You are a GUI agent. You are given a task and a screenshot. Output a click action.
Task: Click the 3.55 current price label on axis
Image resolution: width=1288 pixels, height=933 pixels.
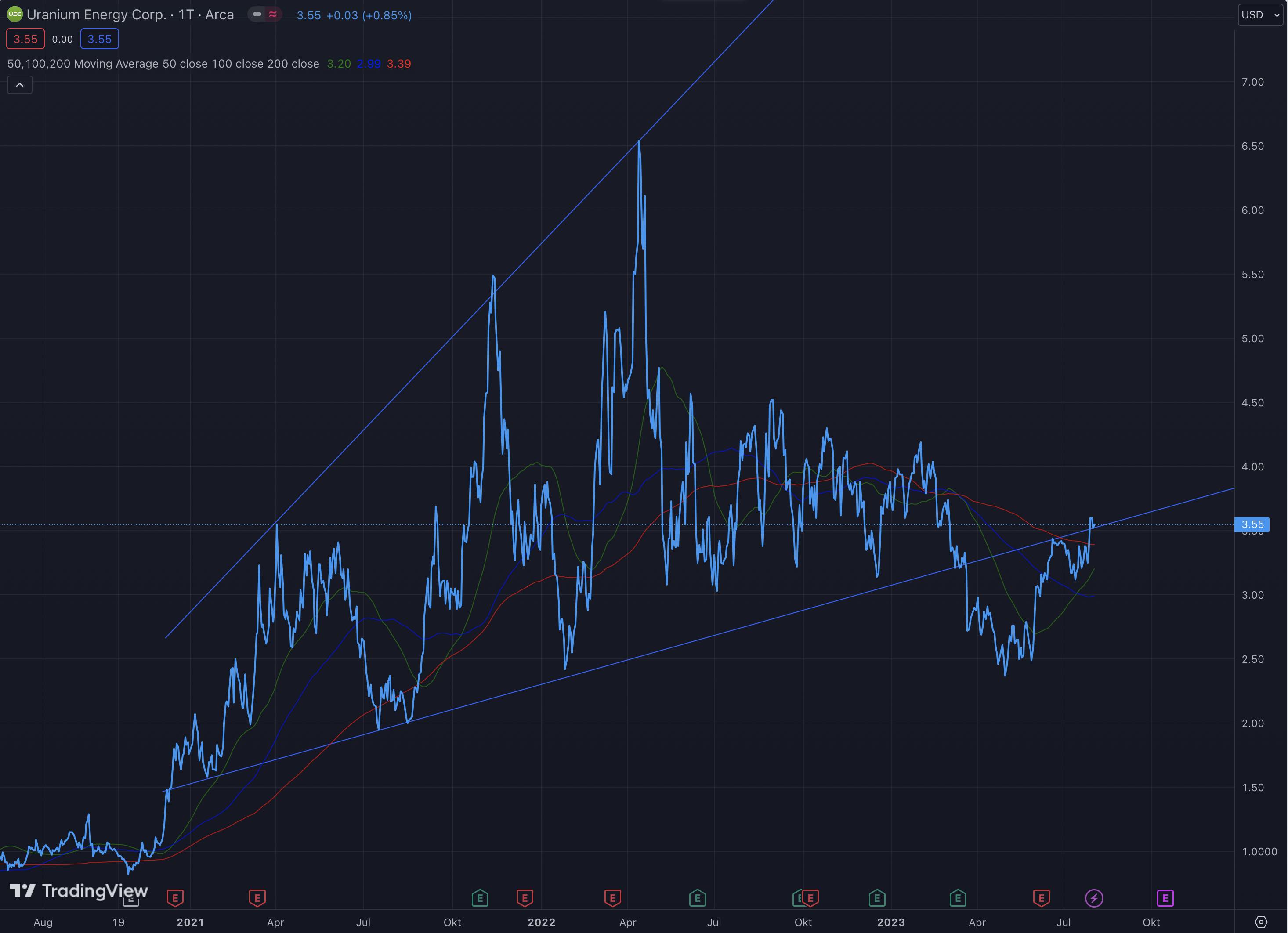[x=1252, y=524]
